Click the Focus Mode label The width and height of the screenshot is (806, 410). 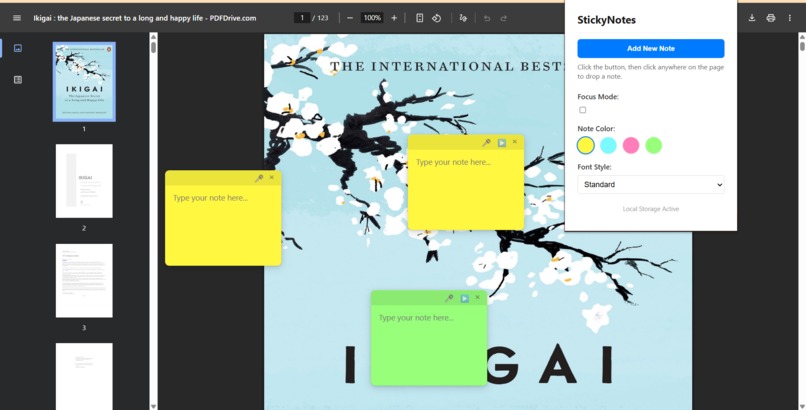[598, 97]
